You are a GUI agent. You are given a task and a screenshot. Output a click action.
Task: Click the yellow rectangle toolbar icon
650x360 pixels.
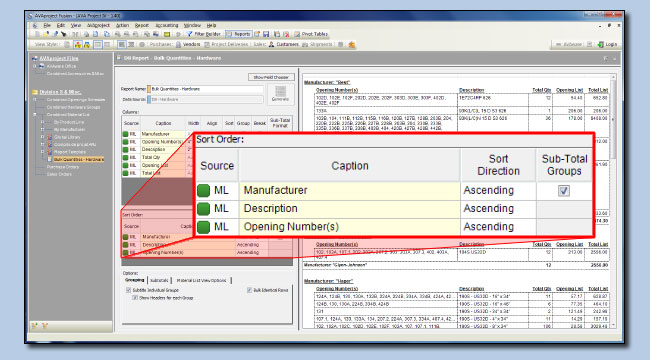coord(167,34)
